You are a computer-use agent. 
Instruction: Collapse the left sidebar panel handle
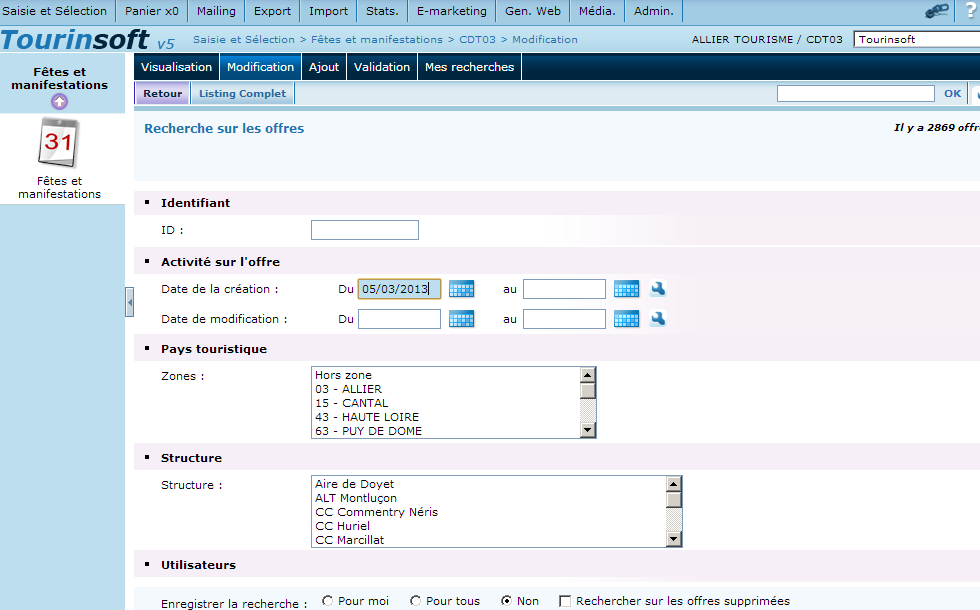(129, 302)
